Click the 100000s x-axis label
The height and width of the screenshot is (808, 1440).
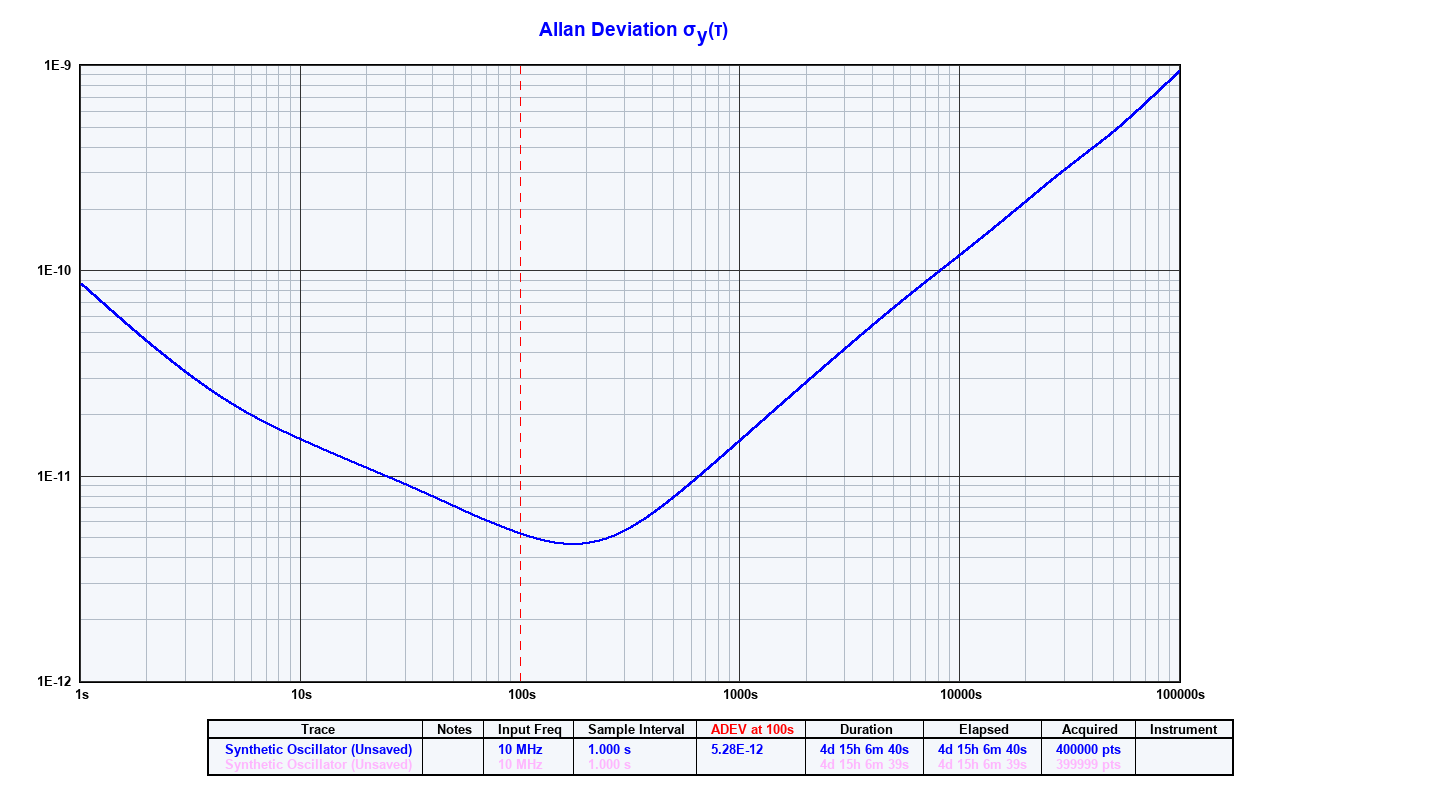[x=1179, y=694]
